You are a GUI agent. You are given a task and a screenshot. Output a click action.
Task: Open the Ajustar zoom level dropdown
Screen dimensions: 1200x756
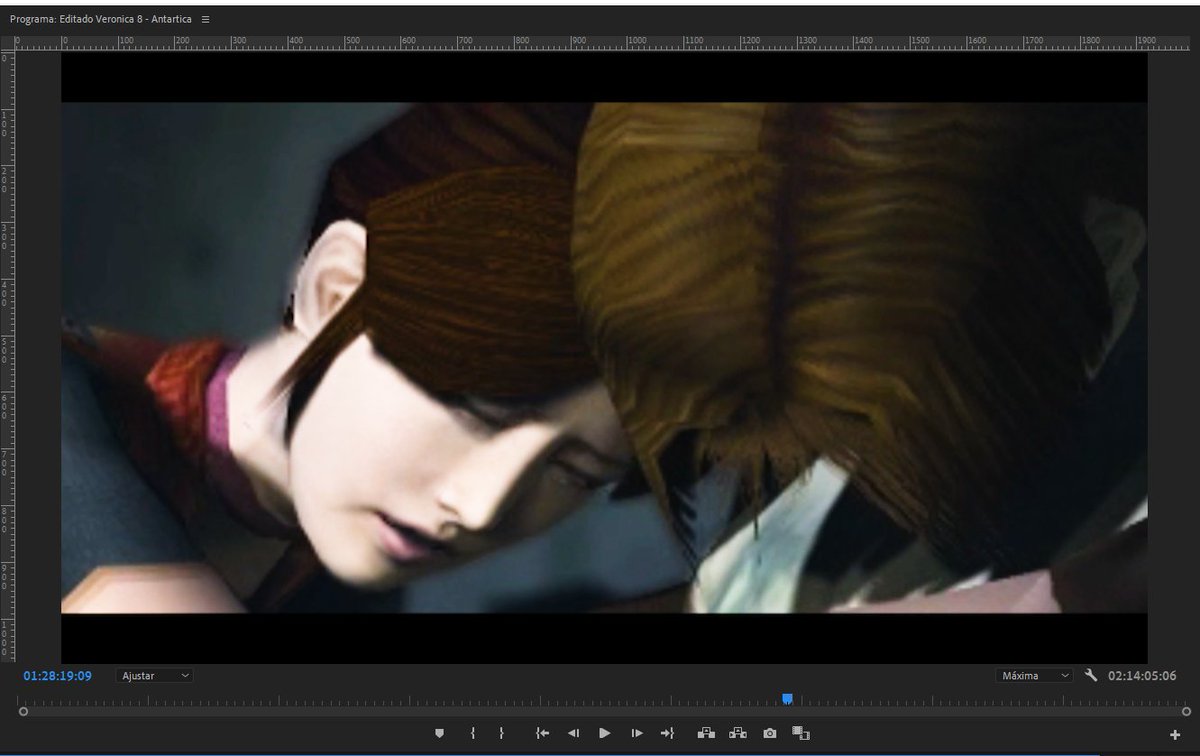point(155,676)
